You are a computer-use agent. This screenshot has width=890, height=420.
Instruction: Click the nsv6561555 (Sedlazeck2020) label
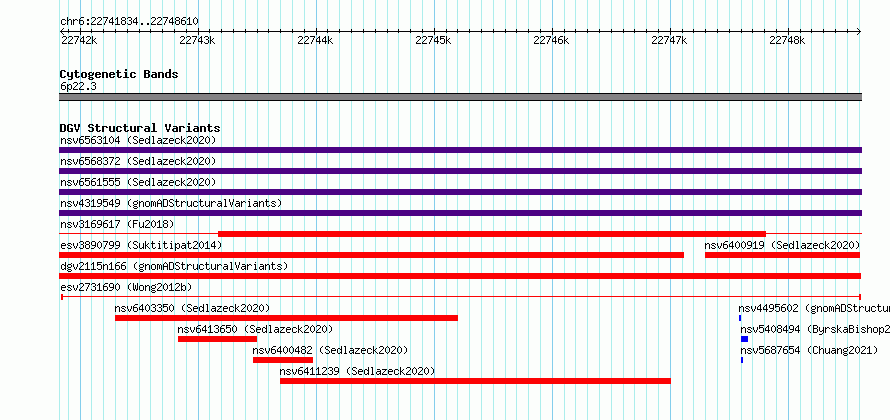pyautogui.click(x=138, y=182)
